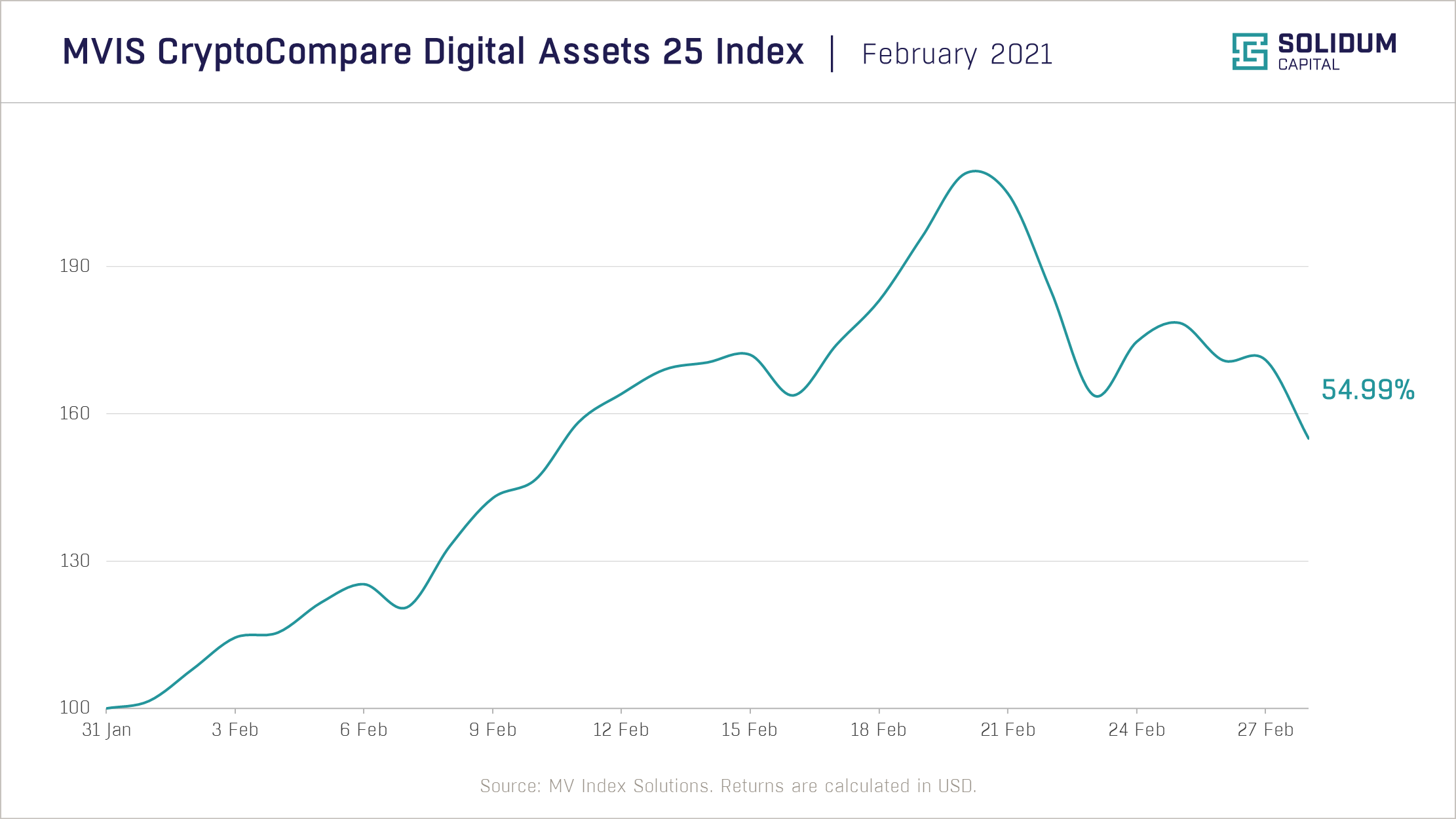Select the 31 Jan date marker
Viewport: 1456px width, 819px height.
coord(107,730)
